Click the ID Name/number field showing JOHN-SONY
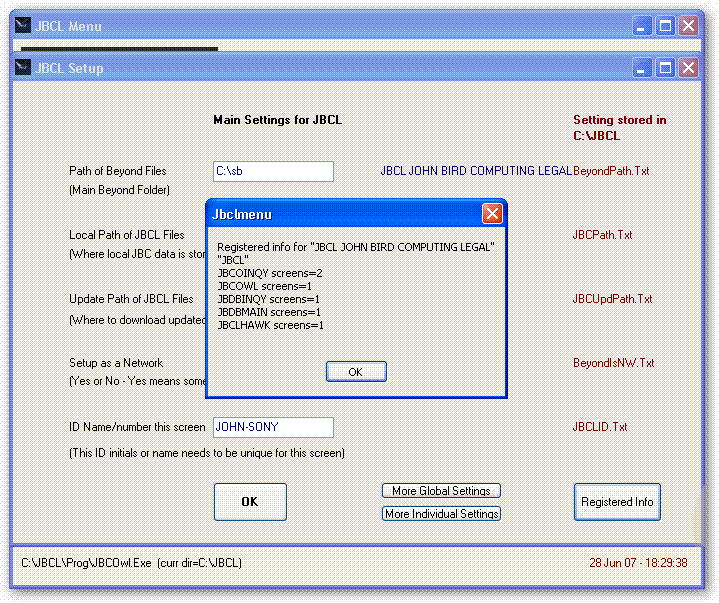Screen dimensions: 719x603 coord(273,427)
